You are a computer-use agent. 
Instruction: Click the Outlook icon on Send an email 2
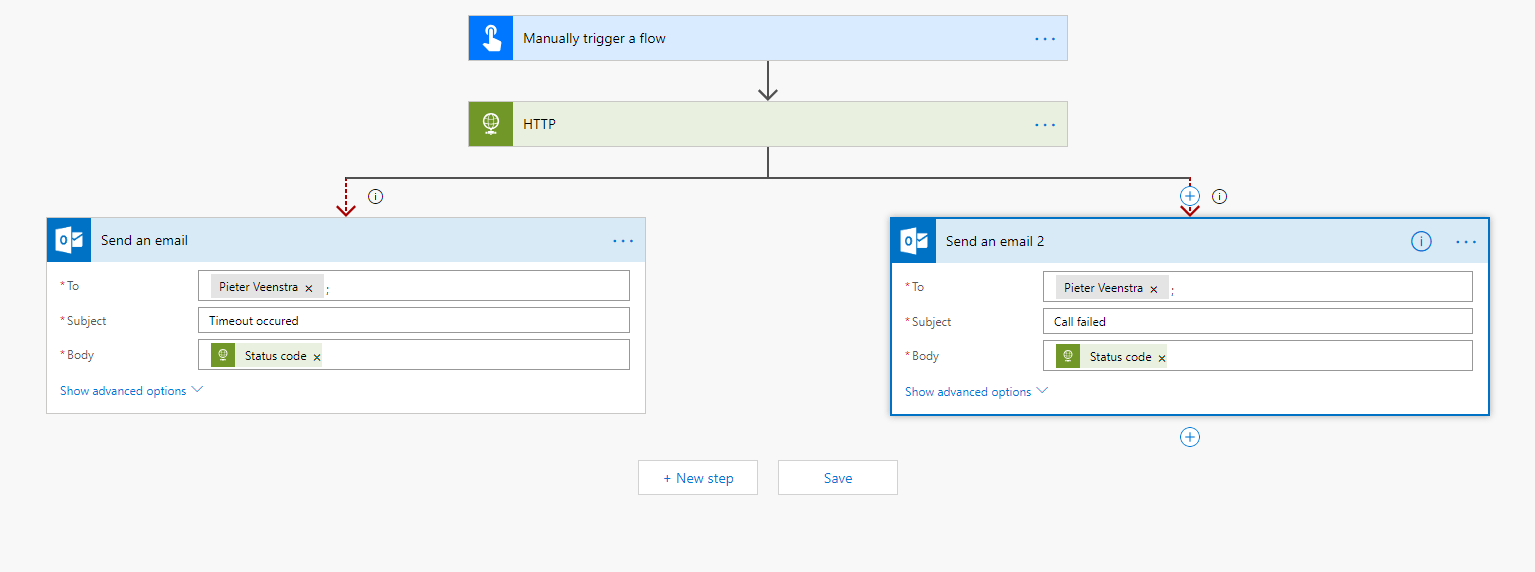[914, 241]
